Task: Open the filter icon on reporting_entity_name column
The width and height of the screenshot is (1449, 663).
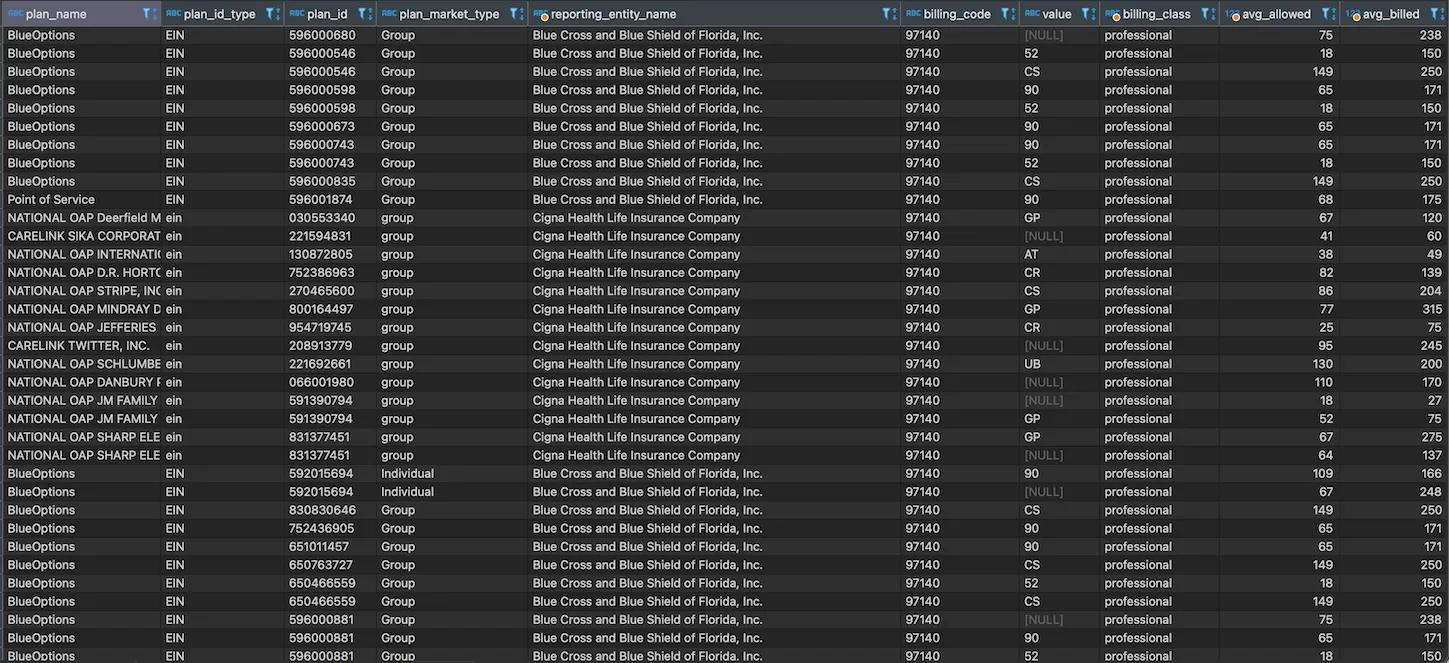Action: (x=885, y=14)
